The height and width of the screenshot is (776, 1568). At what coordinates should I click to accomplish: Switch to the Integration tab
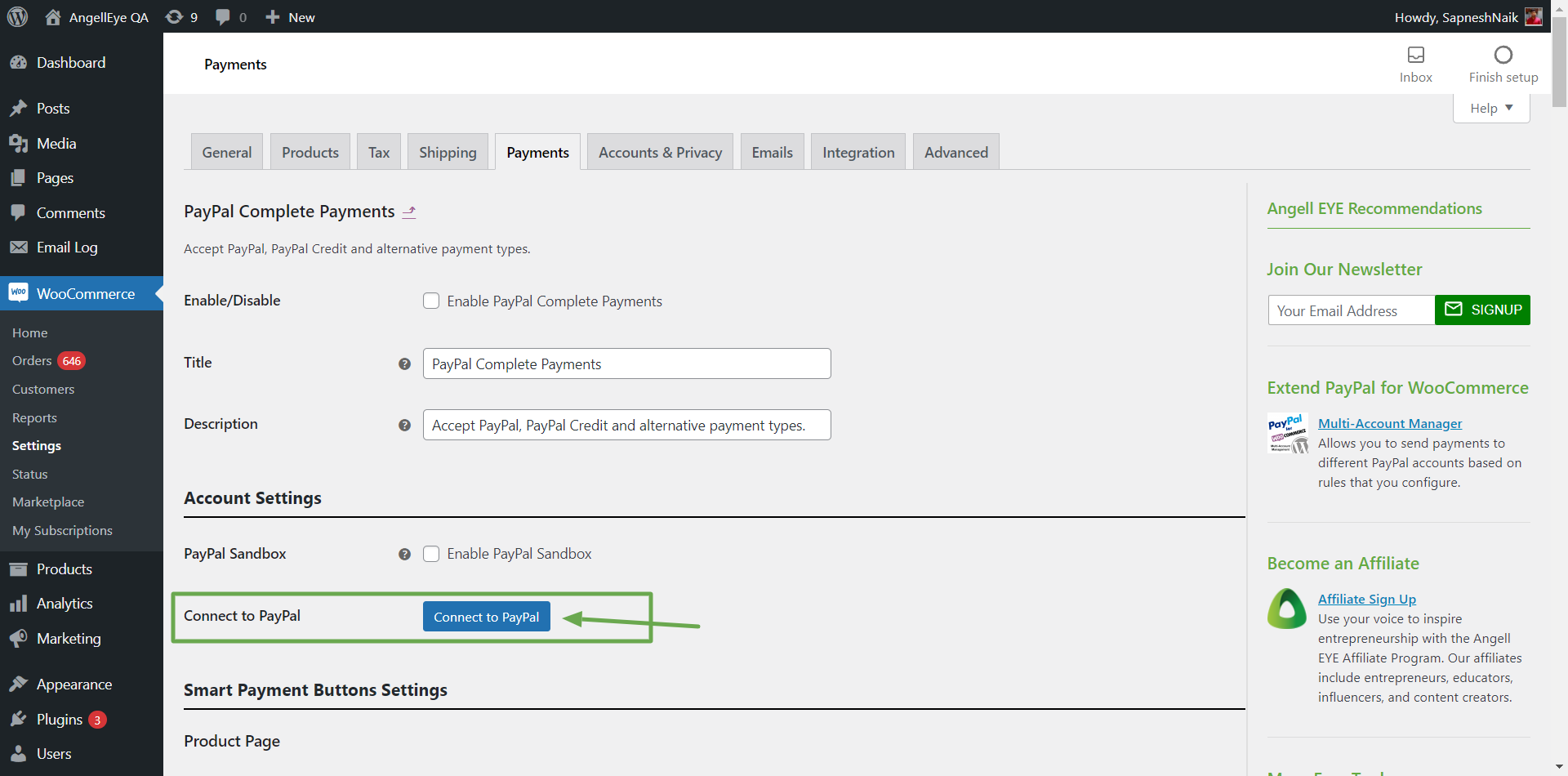[x=858, y=152]
